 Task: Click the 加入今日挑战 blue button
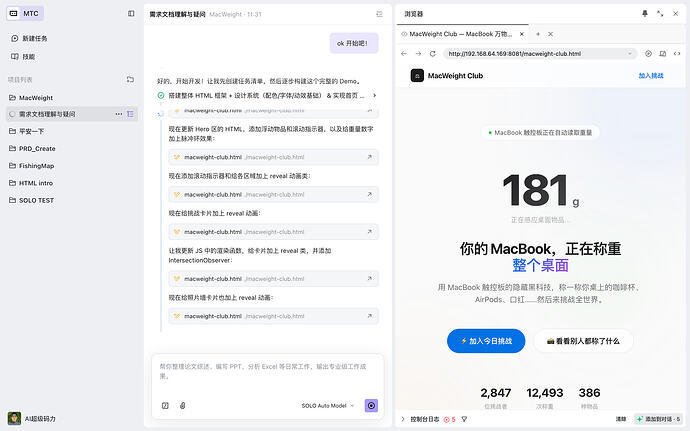click(486, 341)
